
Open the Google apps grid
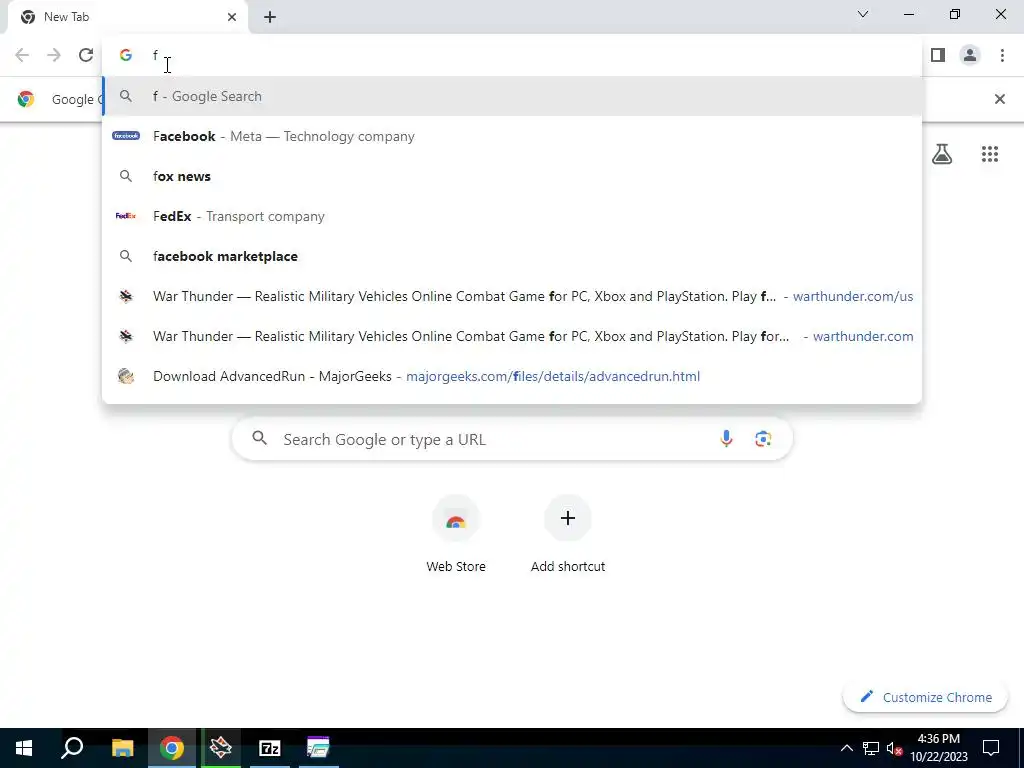coord(990,154)
